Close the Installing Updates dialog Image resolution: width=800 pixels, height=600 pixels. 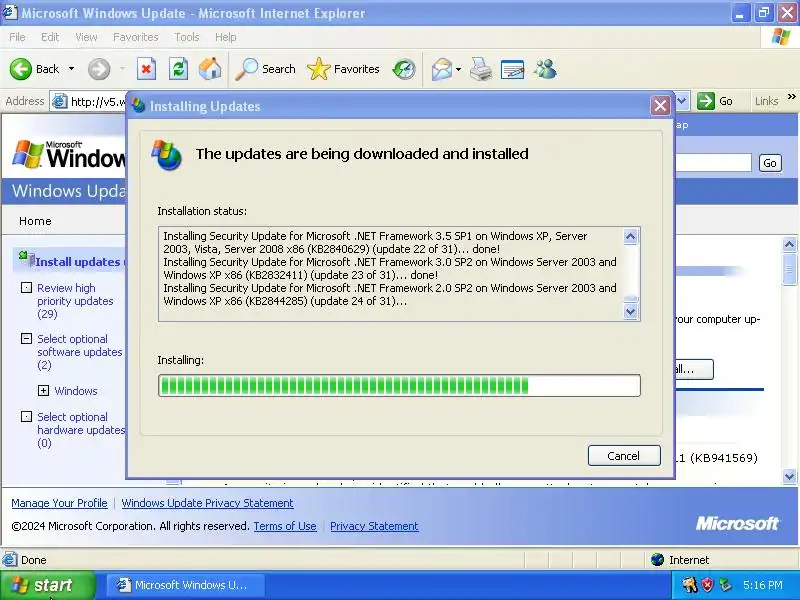click(660, 106)
